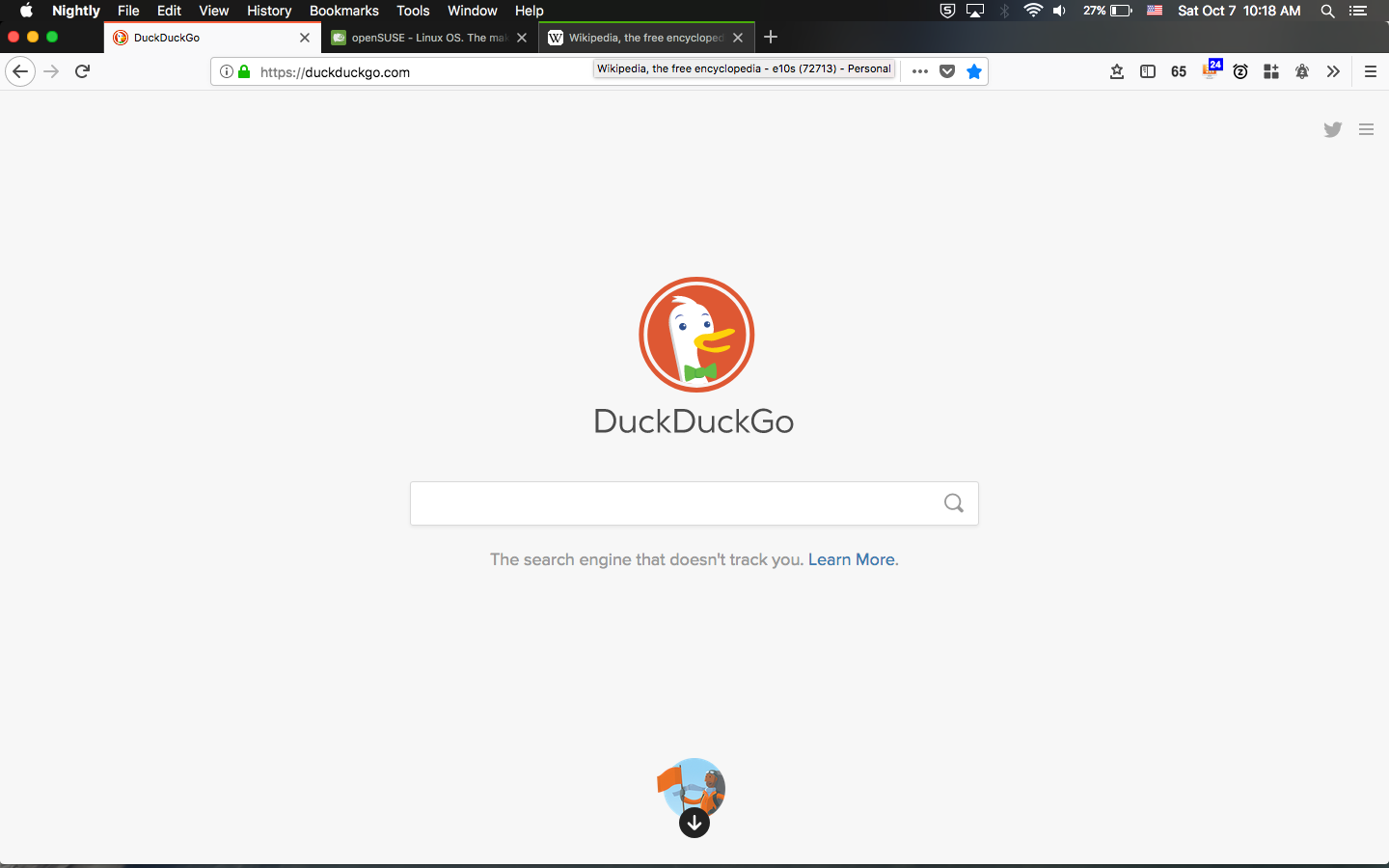The height and width of the screenshot is (868, 1389).
Task: Open the Edit menu
Action: 169,11
